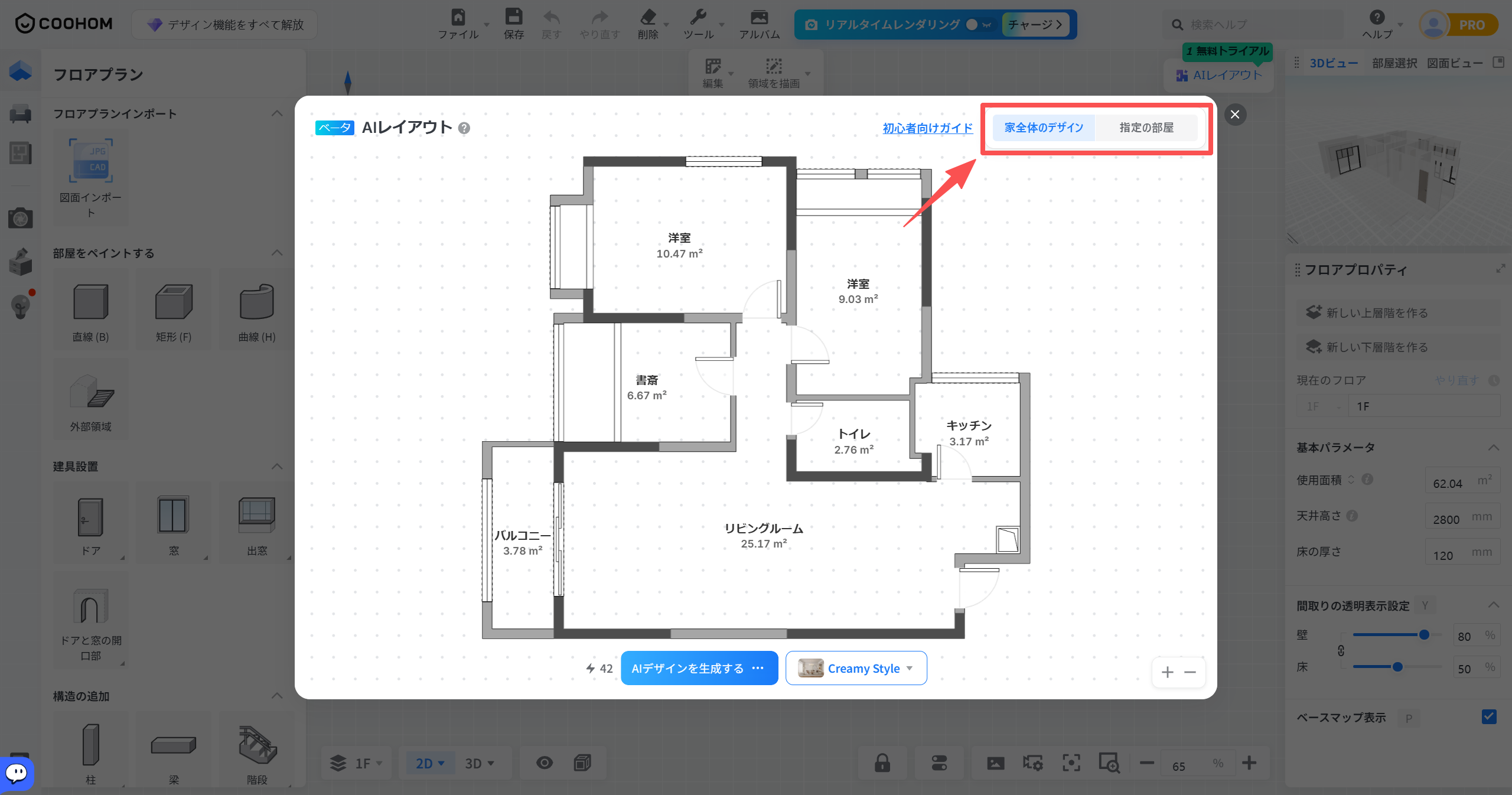Click the チャージ button
Screen dimensions: 1512x795
(x=1035, y=25)
